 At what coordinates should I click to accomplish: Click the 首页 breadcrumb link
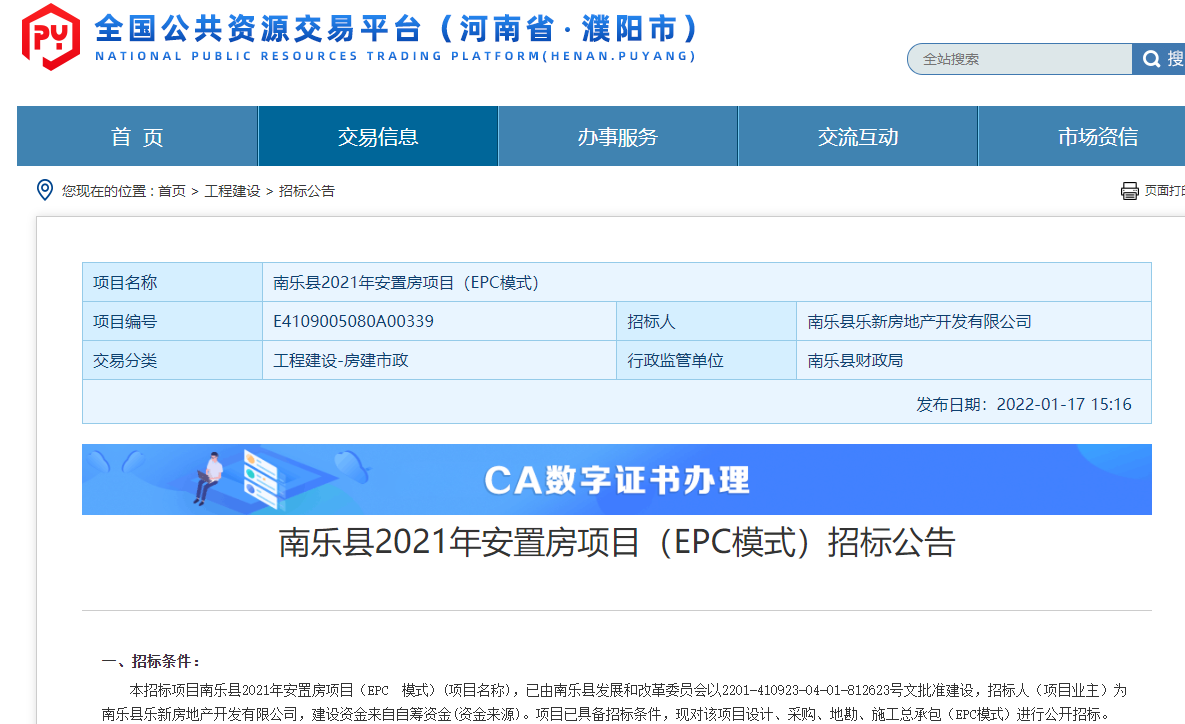point(172,191)
